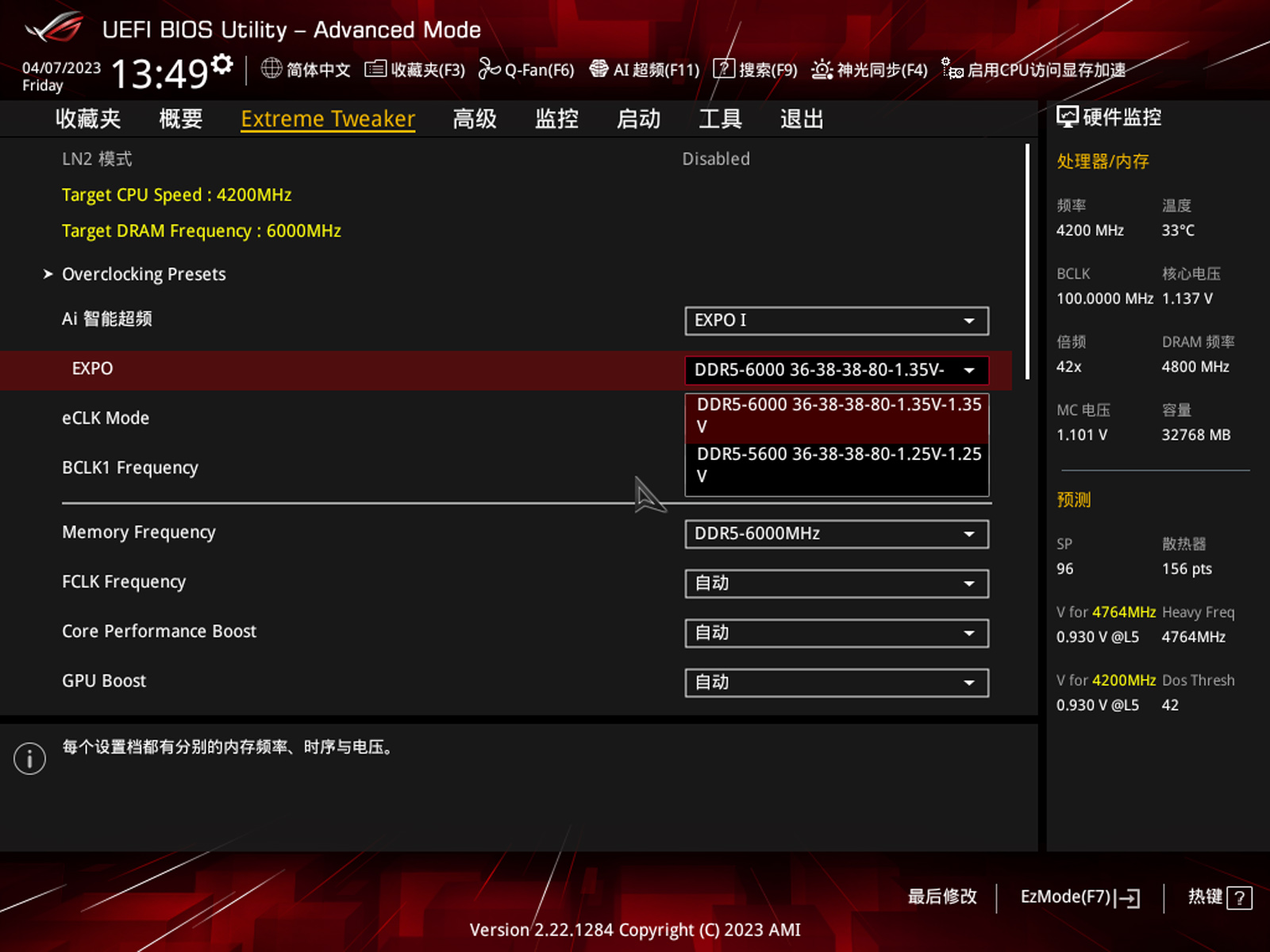Open the 启动 tab
Image resolution: width=1270 pixels, height=952 pixels.
coord(639,119)
